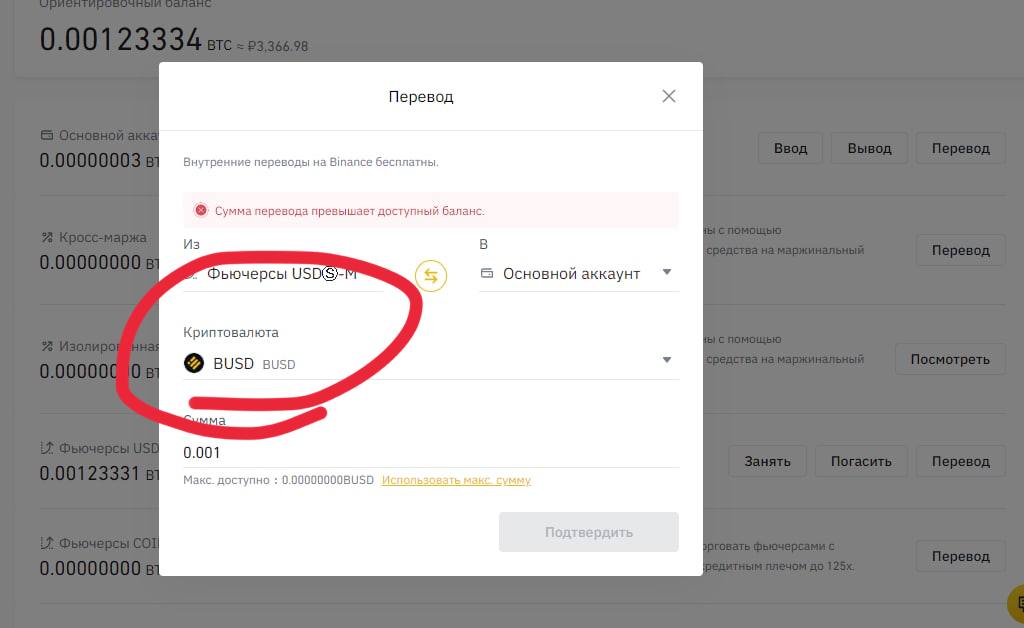Click the Изолированная маржа icon in background
This screenshot has width=1024, height=628.
click(x=47, y=347)
